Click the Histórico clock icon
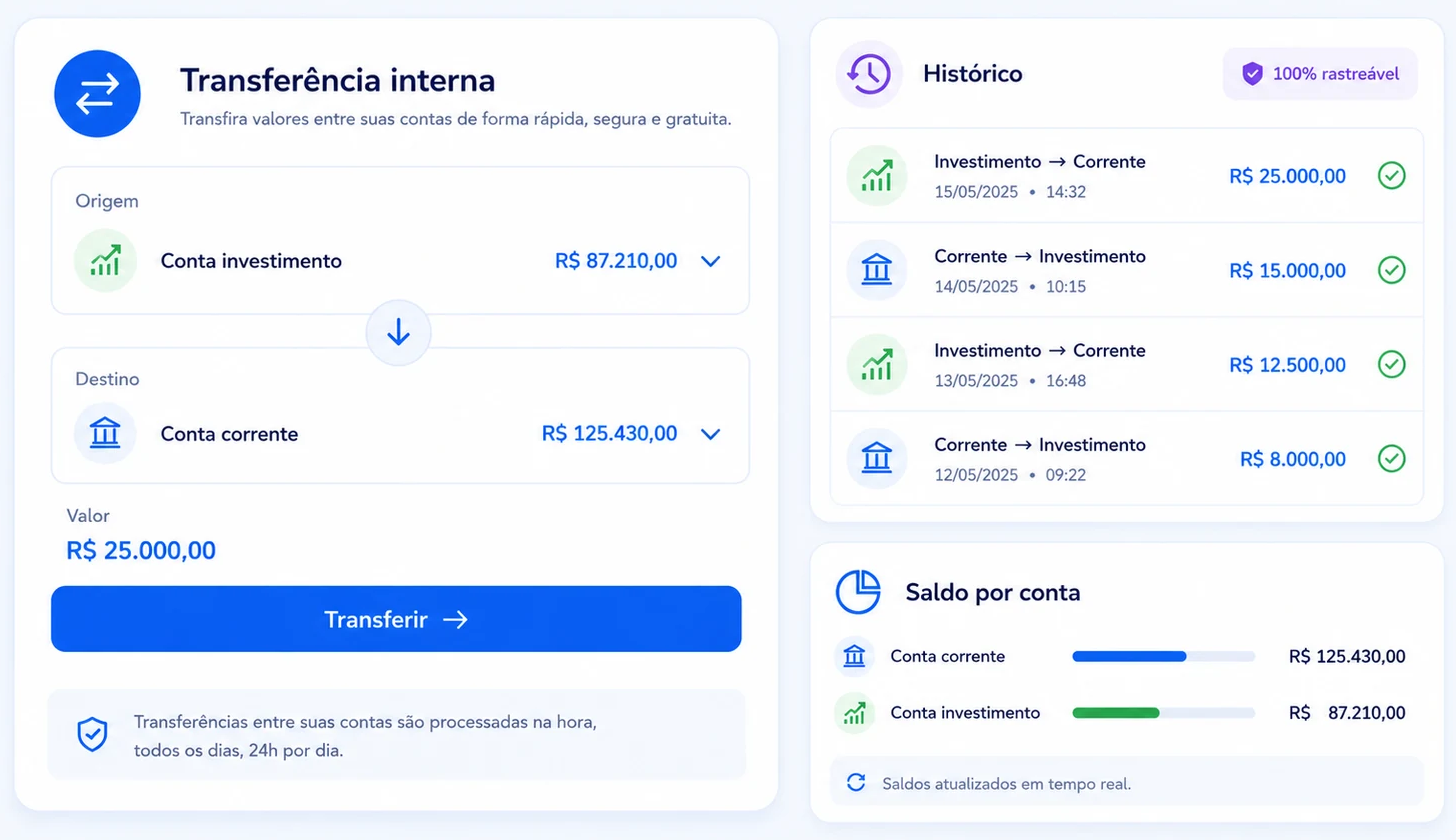1456x840 pixels. coord(869,74)
